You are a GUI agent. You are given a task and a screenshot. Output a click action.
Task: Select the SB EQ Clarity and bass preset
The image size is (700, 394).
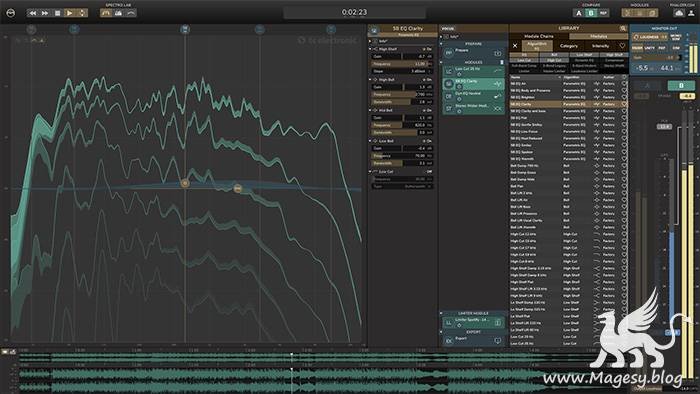click(x=569, y=111)
